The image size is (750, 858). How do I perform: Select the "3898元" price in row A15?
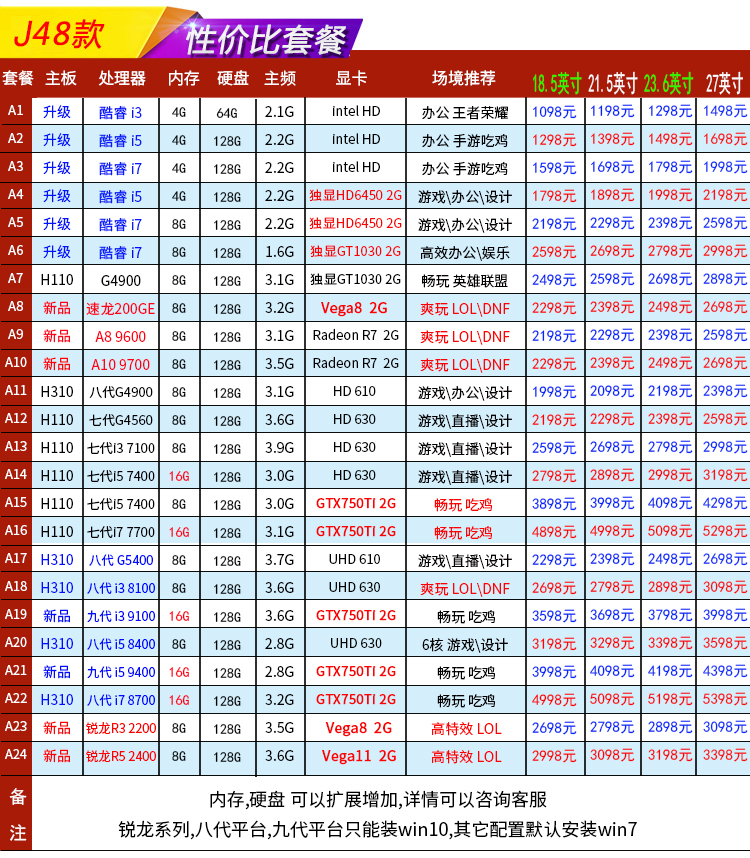click(555, 503)
